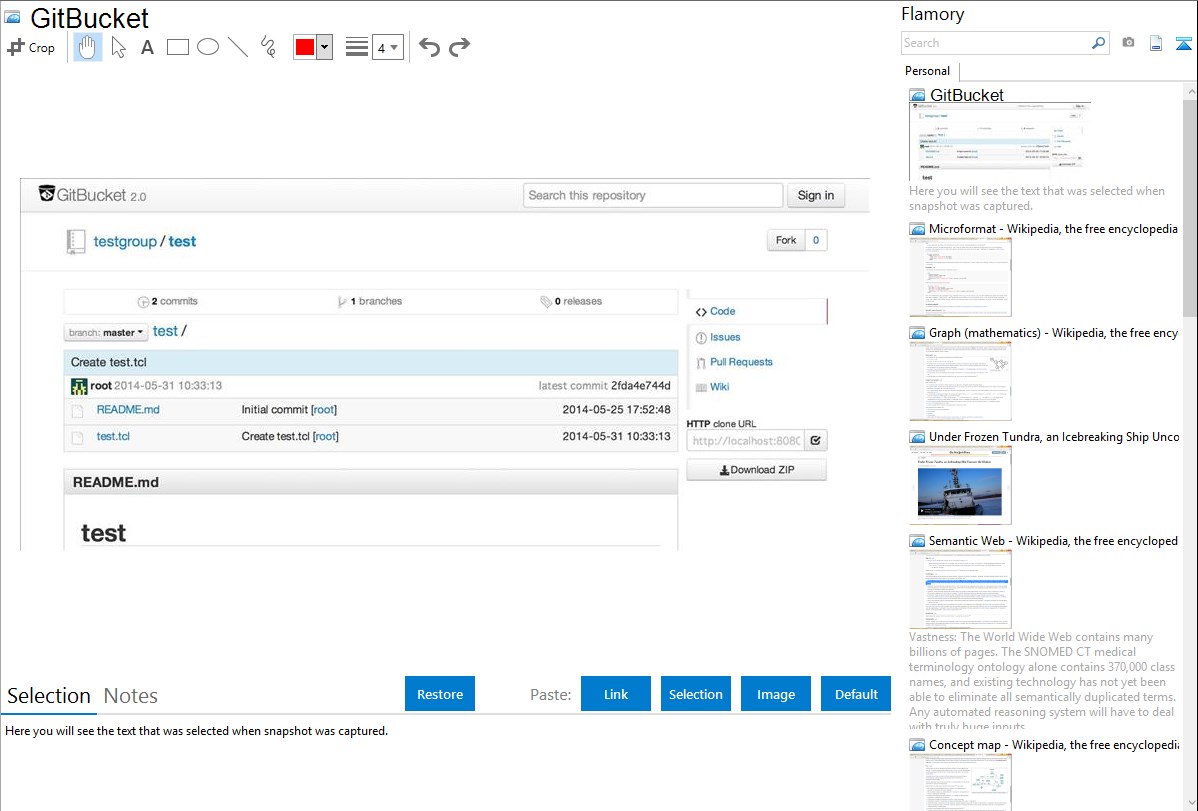Click in the Flamory search field

[x=995, y=43]
